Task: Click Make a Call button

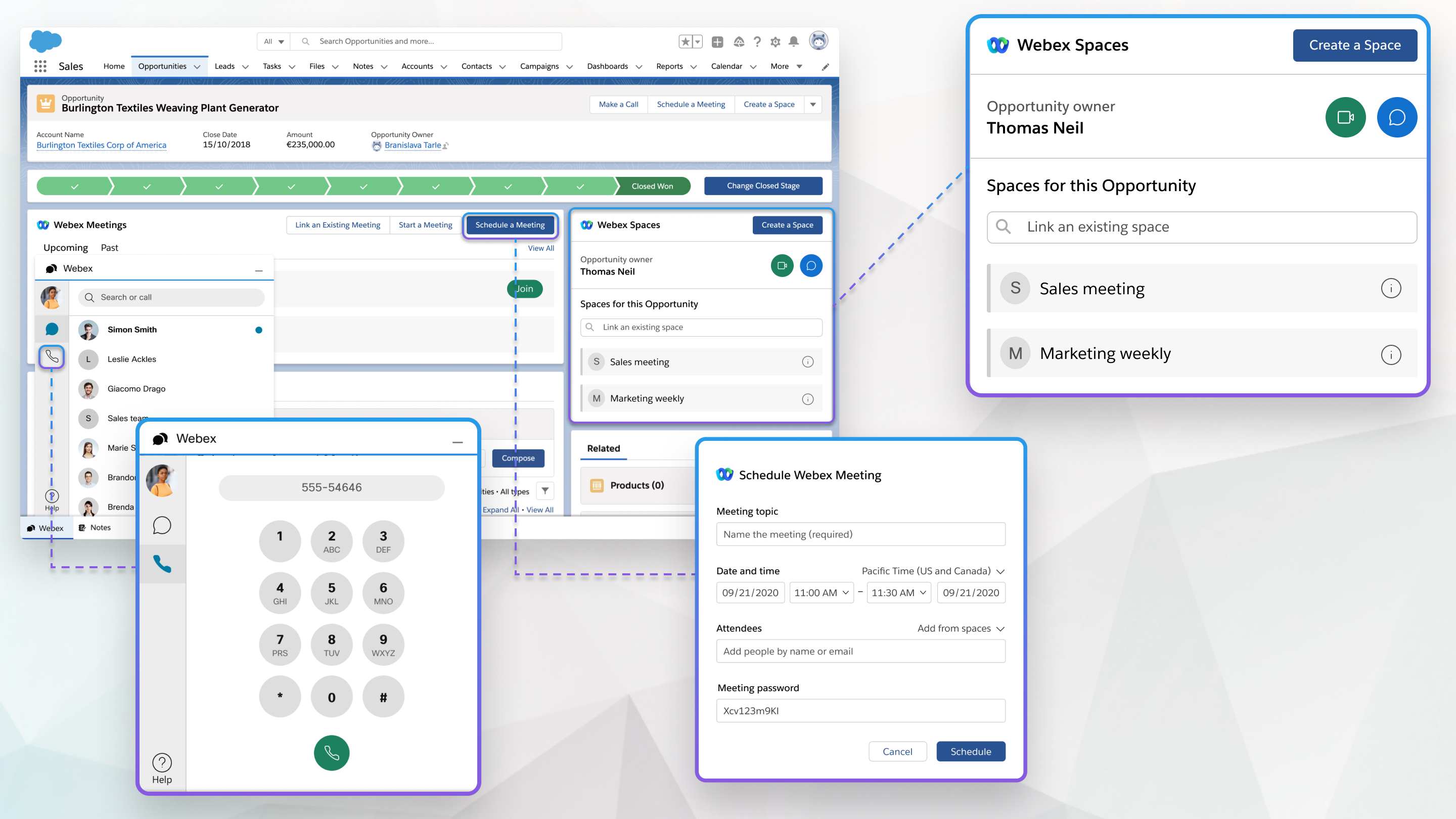Action: coord(618,105)
